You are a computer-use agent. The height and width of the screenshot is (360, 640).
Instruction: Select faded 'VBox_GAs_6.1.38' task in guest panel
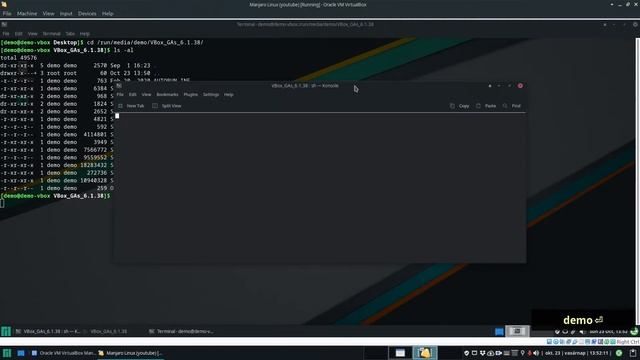coord(105,331)
